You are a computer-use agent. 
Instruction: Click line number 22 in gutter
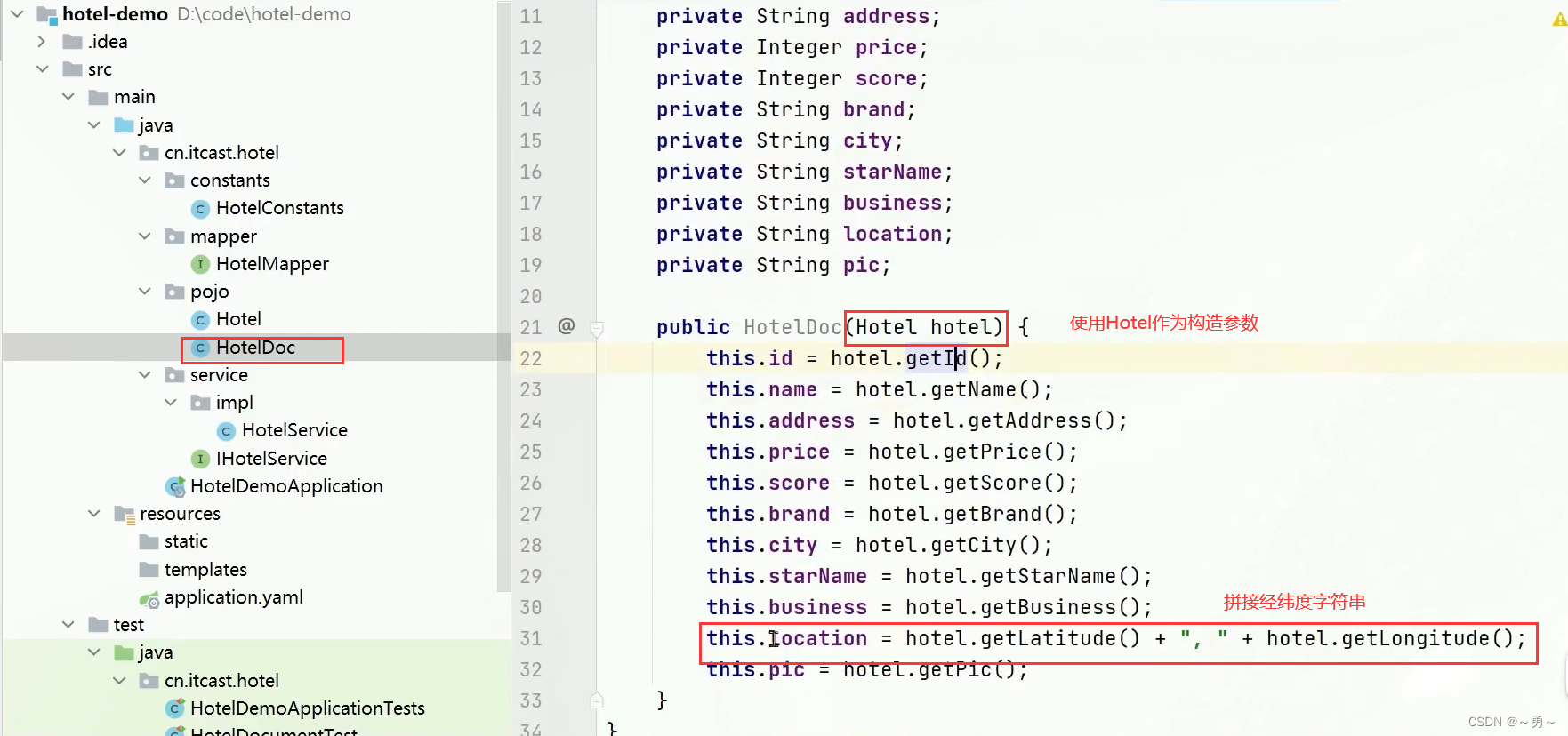coord(531,358)
